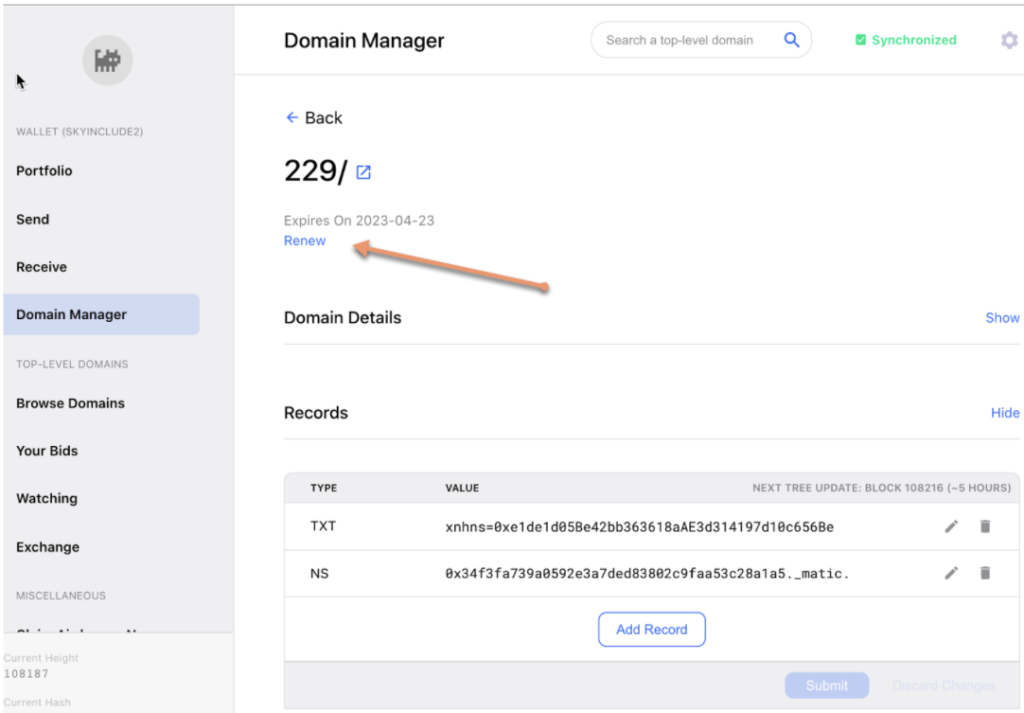Viewport: 1024px width, 713px height.
Task: Click the external link icon beside 229/
Action: click(x=361, y=172)
